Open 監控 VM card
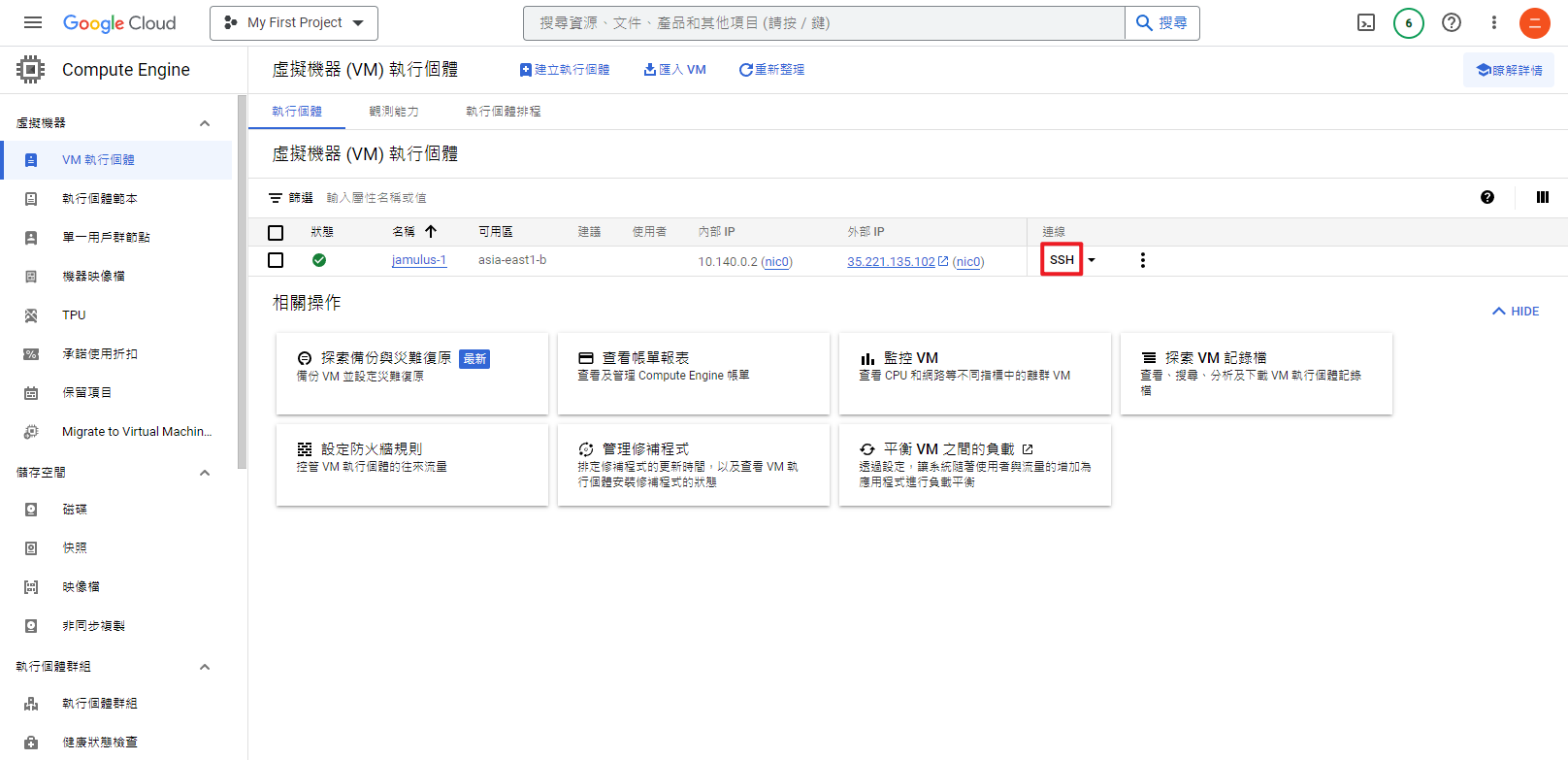 [975, 374]
